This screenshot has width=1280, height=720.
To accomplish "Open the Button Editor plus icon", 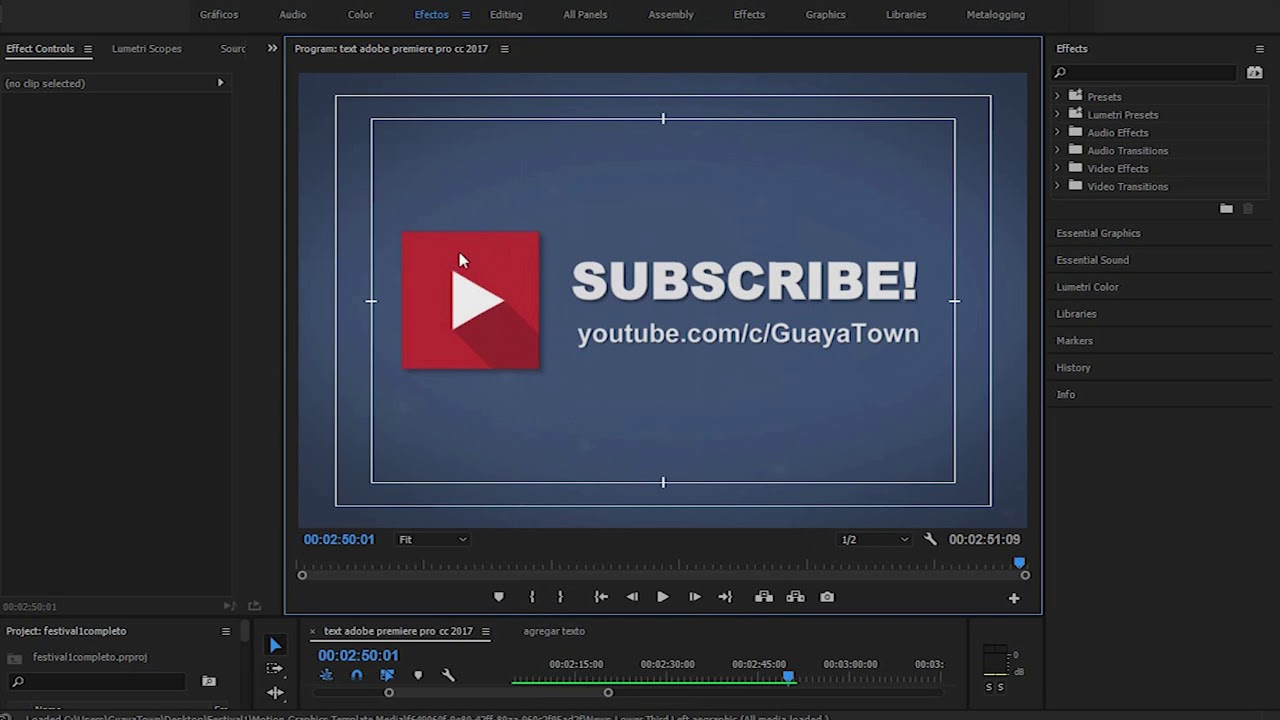I will pyautogui.click(x=1014, y=598).
